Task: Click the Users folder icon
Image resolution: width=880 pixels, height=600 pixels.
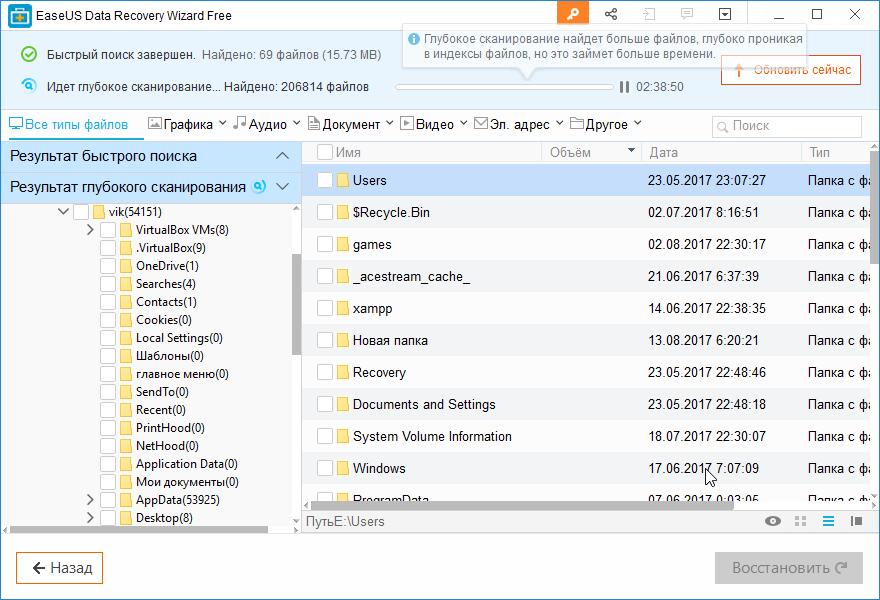Action: (x=343, y=180)
